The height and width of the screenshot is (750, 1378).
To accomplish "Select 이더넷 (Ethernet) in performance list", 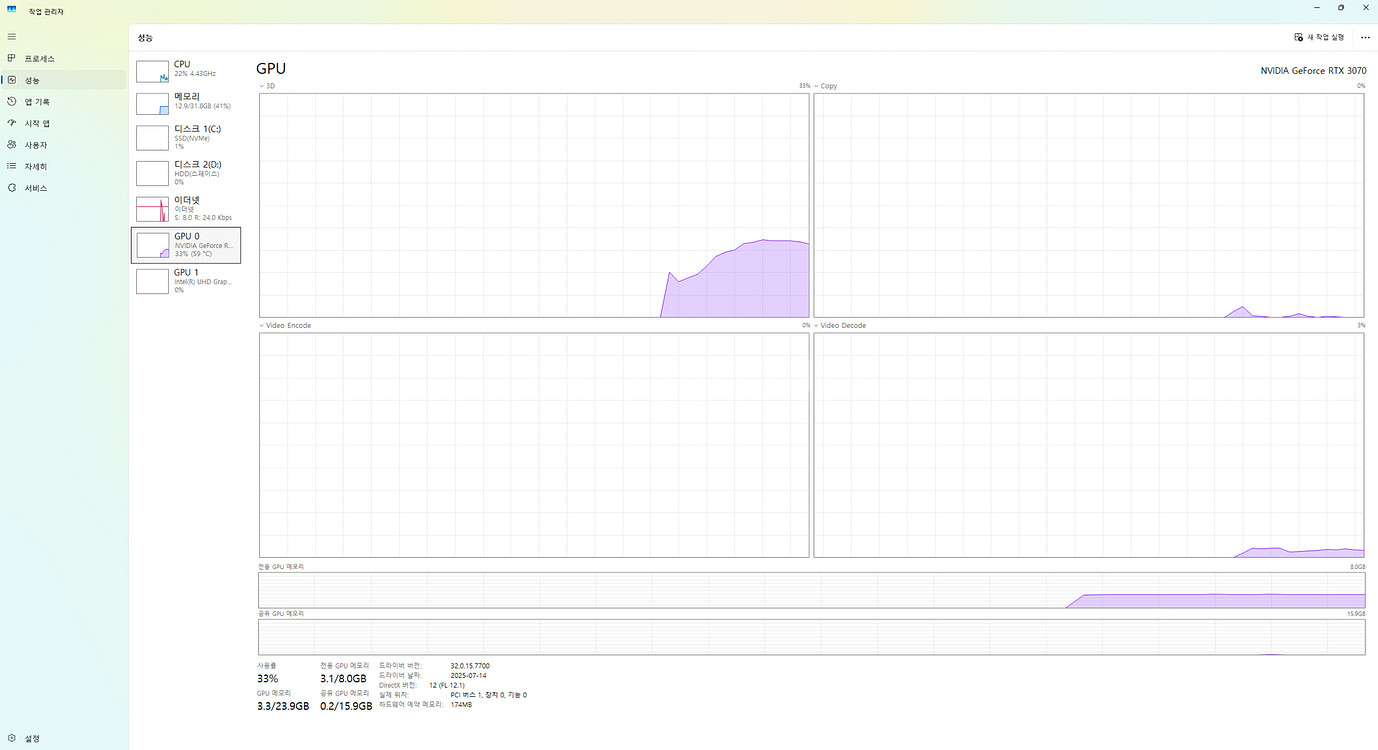I will pos(186,208).
